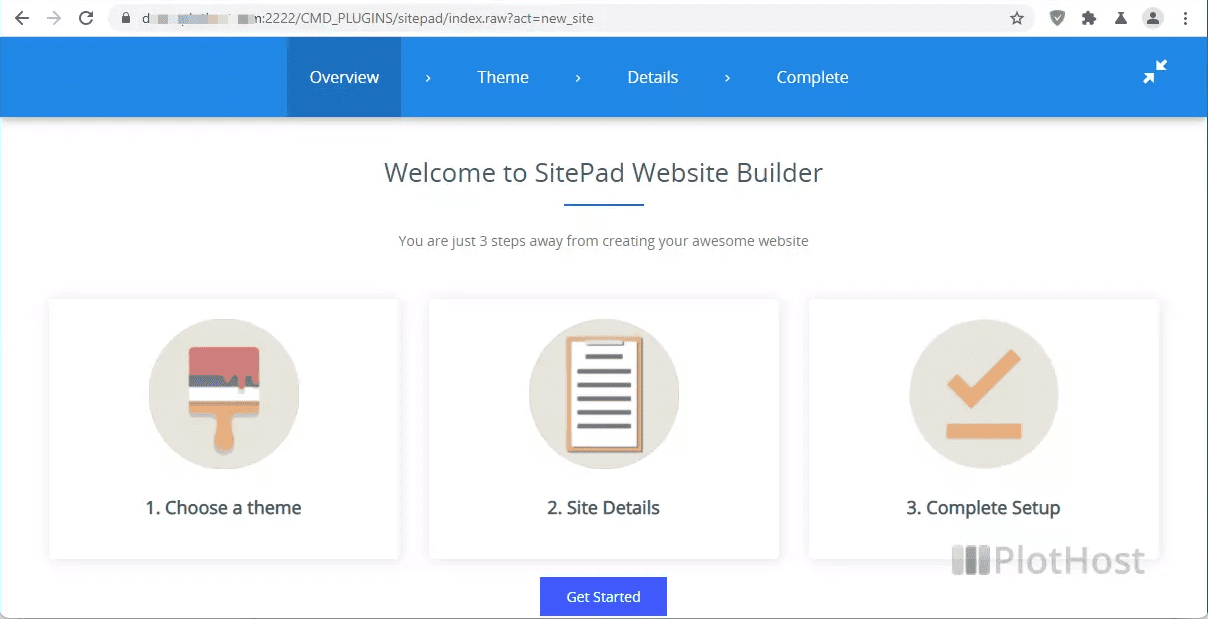Bookmark this page with the star icon
The width and height of the screenshot is (1208, 619).
coord(1017,18)
